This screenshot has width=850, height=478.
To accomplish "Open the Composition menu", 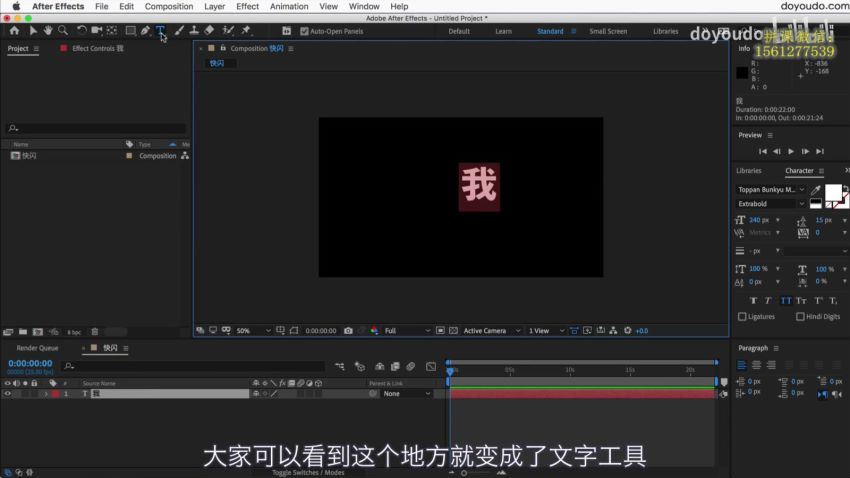I will tap(169, 7).
